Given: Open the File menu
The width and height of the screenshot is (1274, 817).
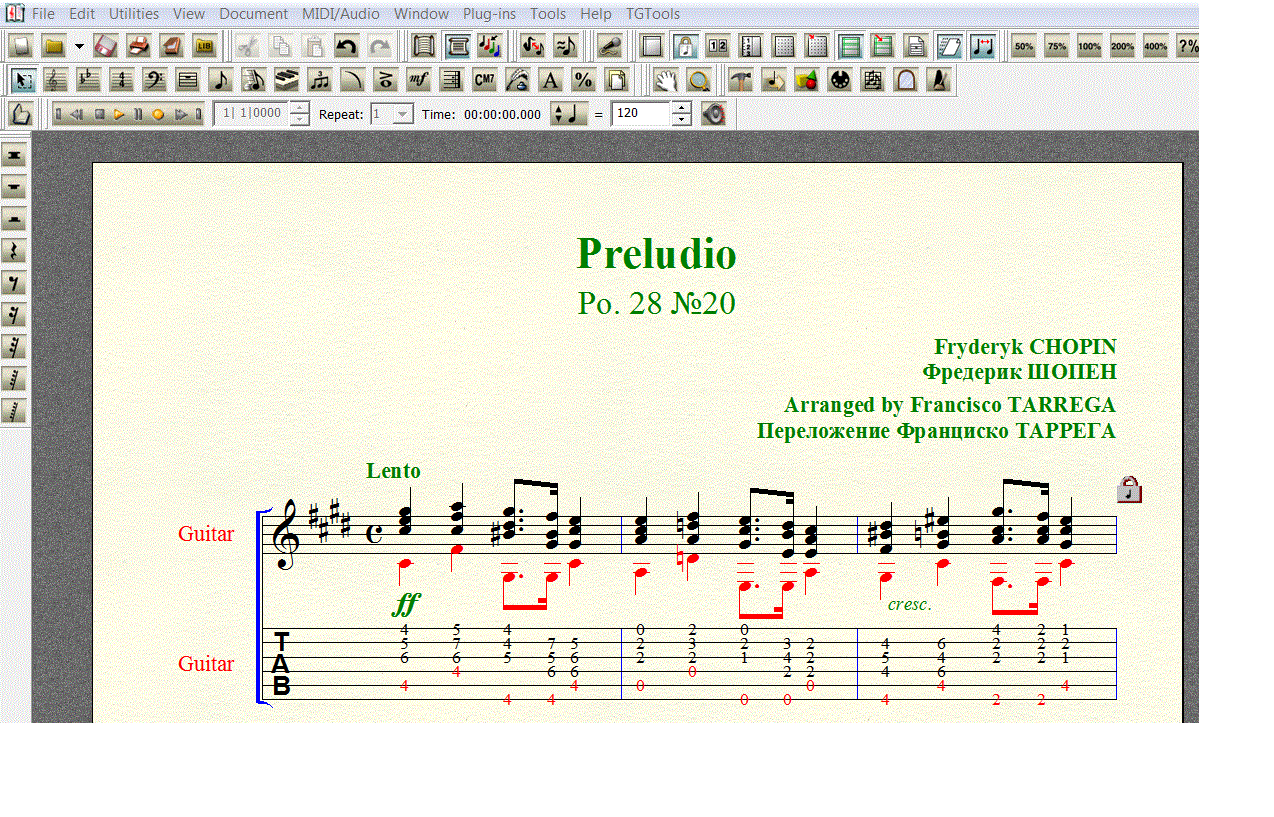Looking at the screenshot, I should [44, 14].
